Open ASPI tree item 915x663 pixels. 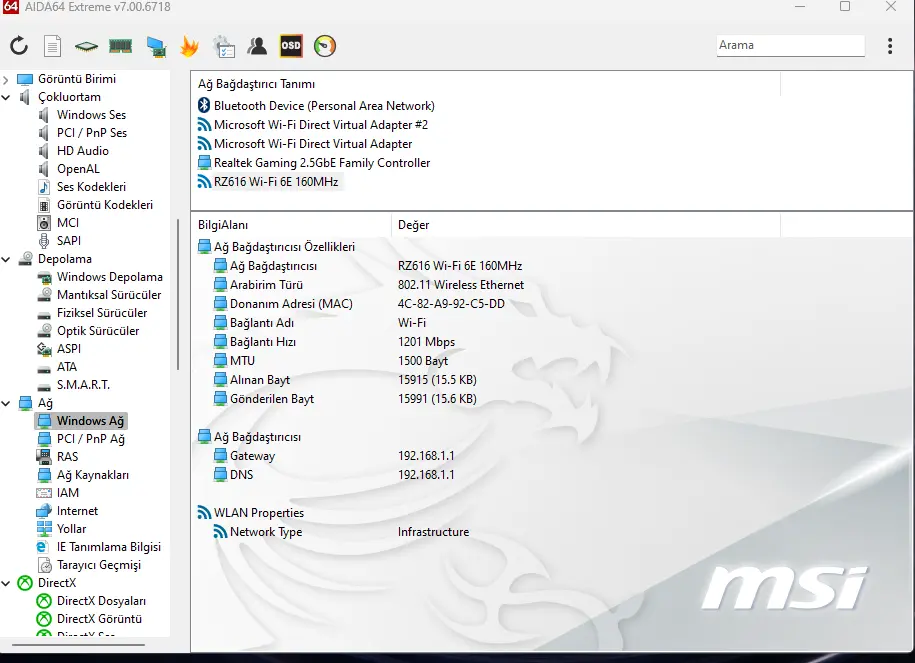(69, 349)
